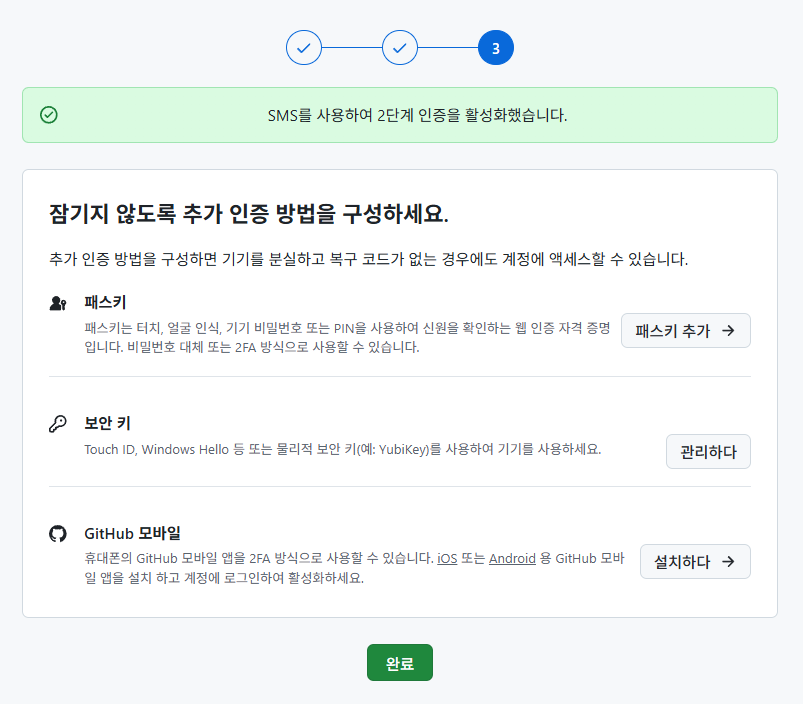Click the security key icon beside 보안 키
The image size is (803, 704).
coord(58,423)
